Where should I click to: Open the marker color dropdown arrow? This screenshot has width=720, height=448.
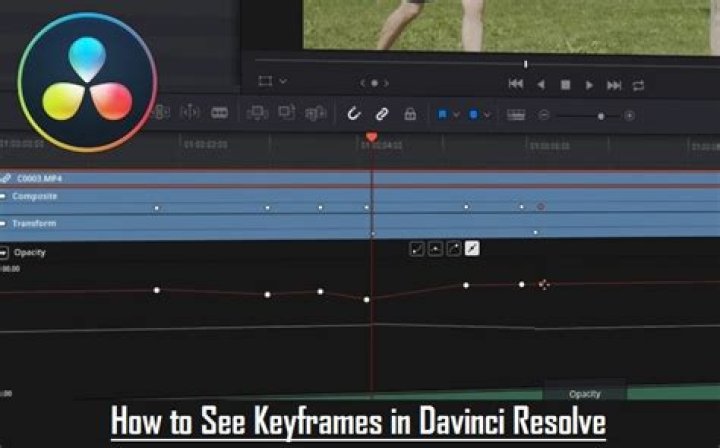click(486, 115)
